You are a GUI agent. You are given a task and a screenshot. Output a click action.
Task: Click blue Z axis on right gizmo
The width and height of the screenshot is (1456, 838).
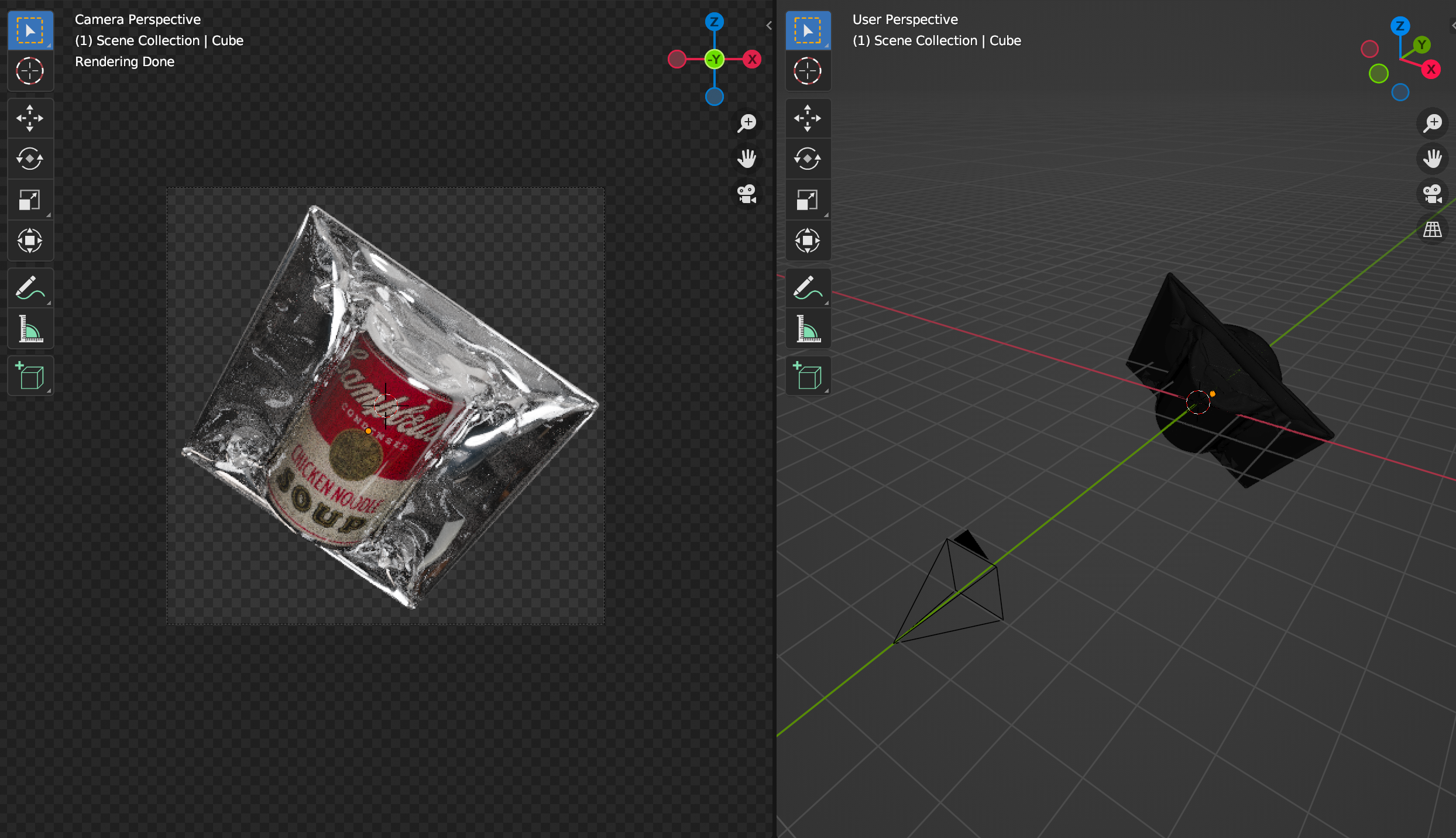pyautogui.click(x=1400, y=26)
